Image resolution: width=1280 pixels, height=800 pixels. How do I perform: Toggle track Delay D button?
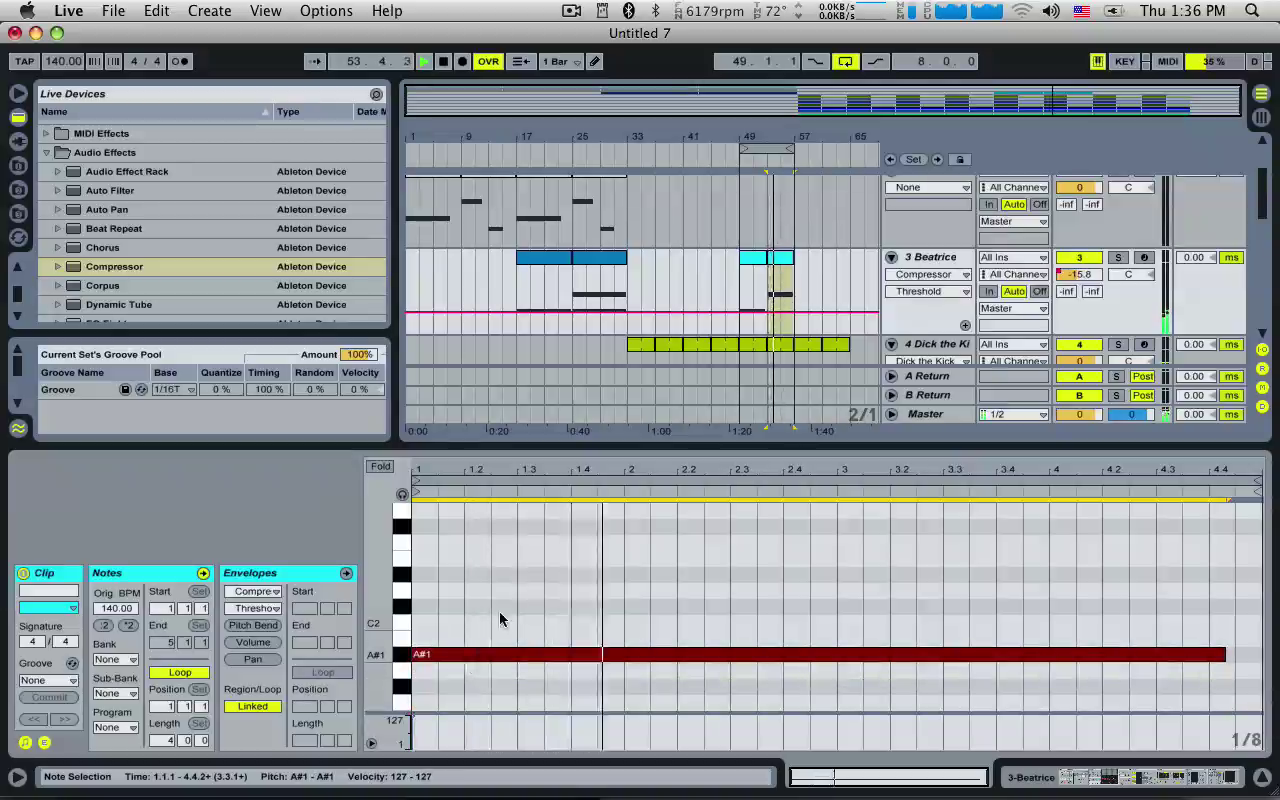coord(1262,406)
